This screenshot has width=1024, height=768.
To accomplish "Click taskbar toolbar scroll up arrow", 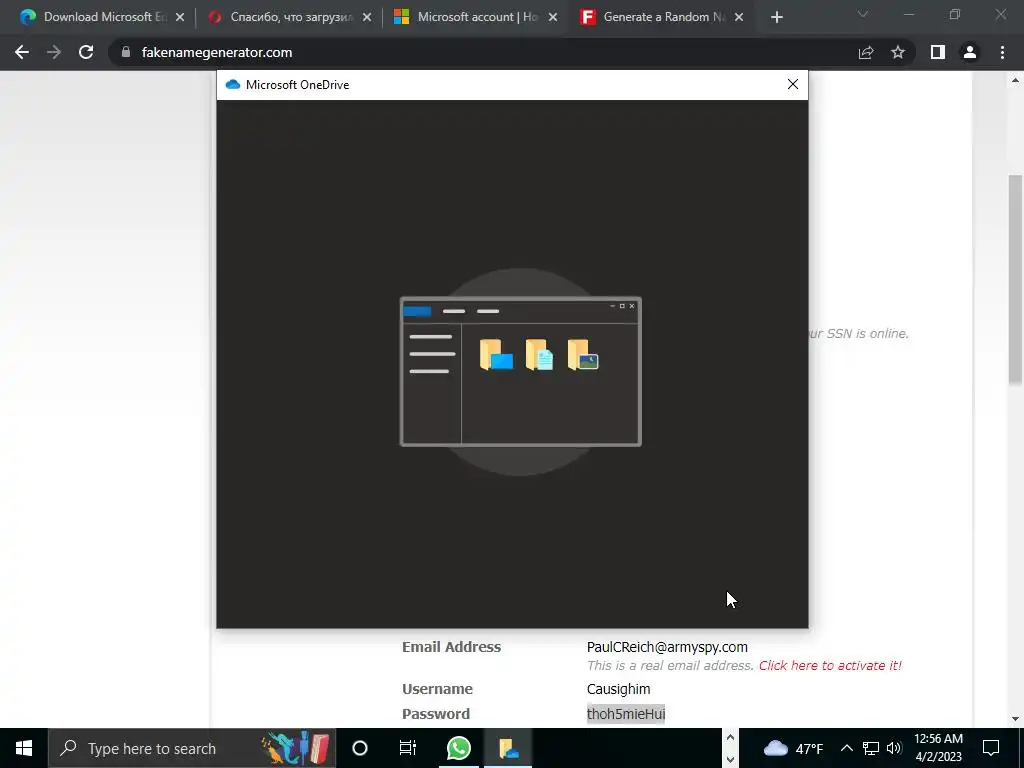I will [731, 738].
